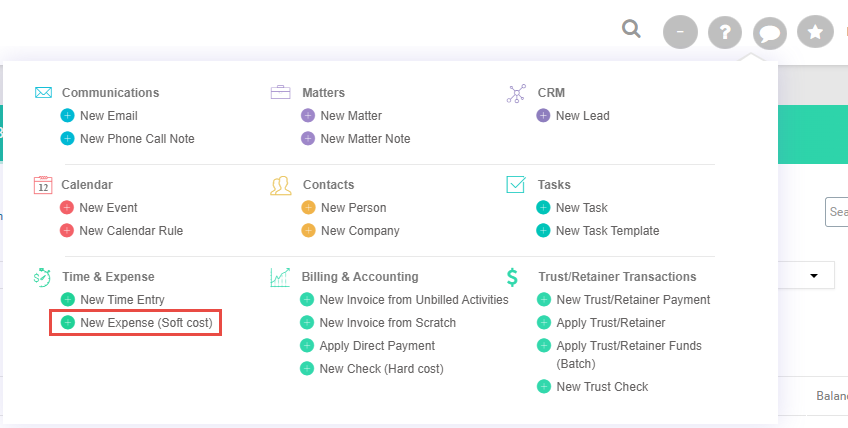The image size is (848, 428).
Task: Choose New Time Entry
Action: click(x=122, y=300)
